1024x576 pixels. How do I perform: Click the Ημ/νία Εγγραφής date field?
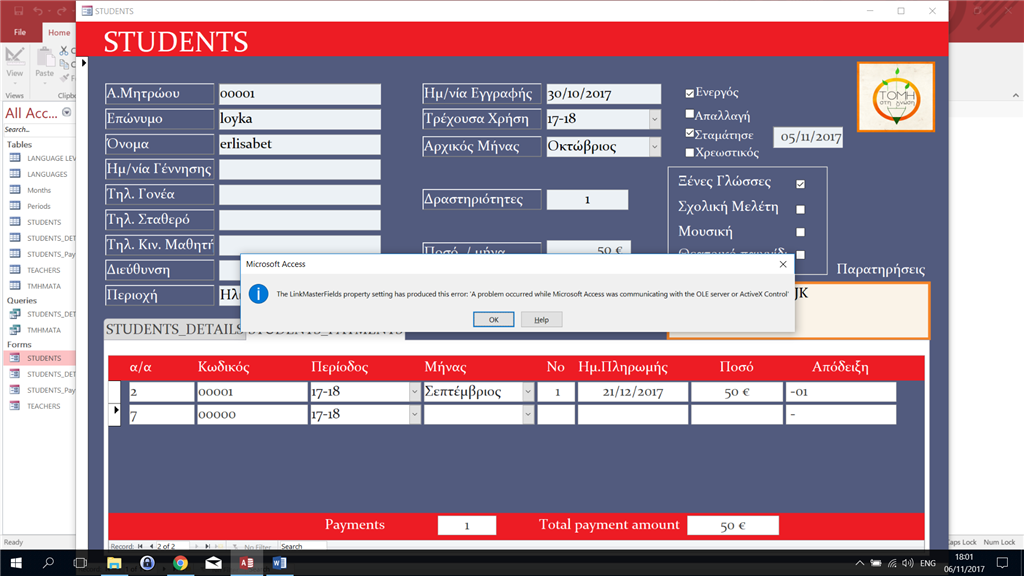[603, 93]
